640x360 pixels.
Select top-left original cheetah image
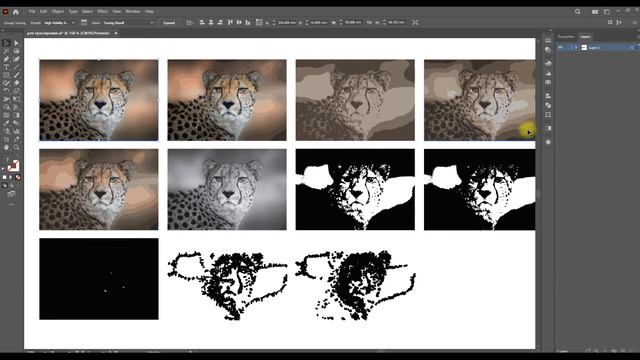point(99,100)
